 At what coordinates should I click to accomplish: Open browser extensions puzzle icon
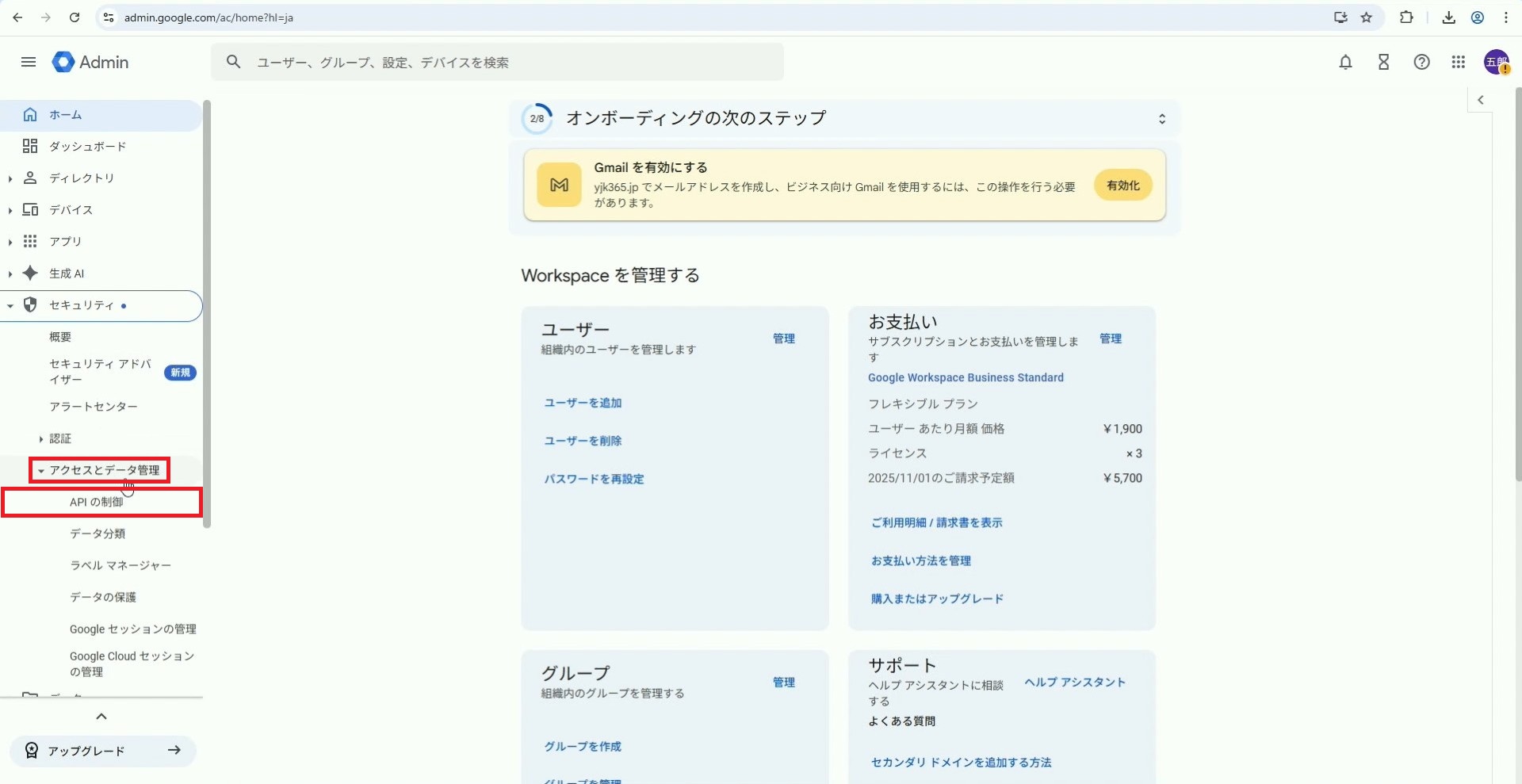1406,17
